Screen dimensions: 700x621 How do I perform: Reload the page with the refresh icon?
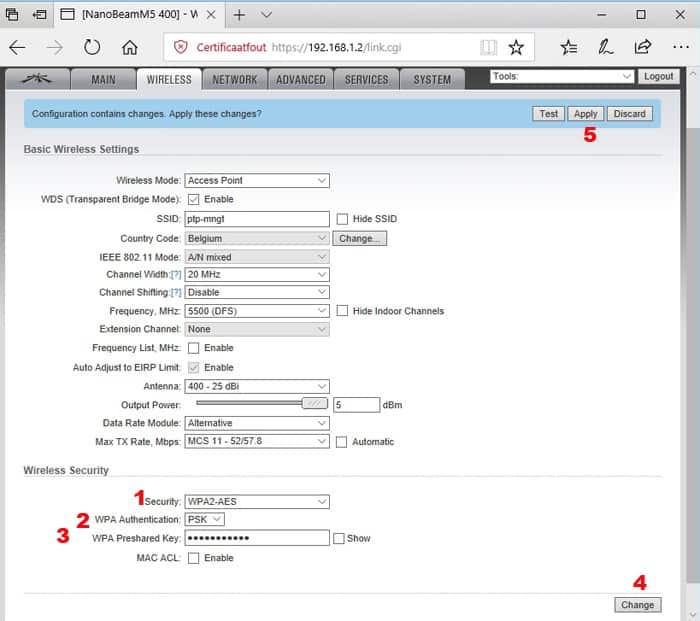tap(92, 47)
